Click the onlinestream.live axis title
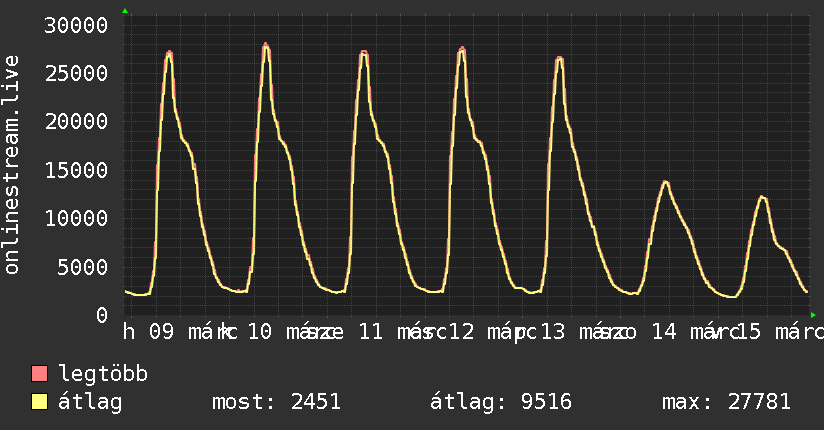Viewport: 824px width, 430px height. (x=11, y=165)
